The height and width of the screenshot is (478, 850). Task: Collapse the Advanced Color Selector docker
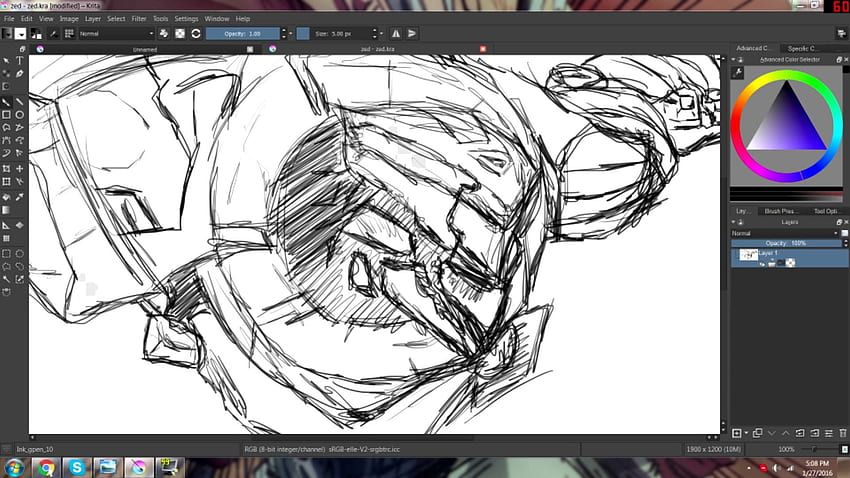[733, 60]
